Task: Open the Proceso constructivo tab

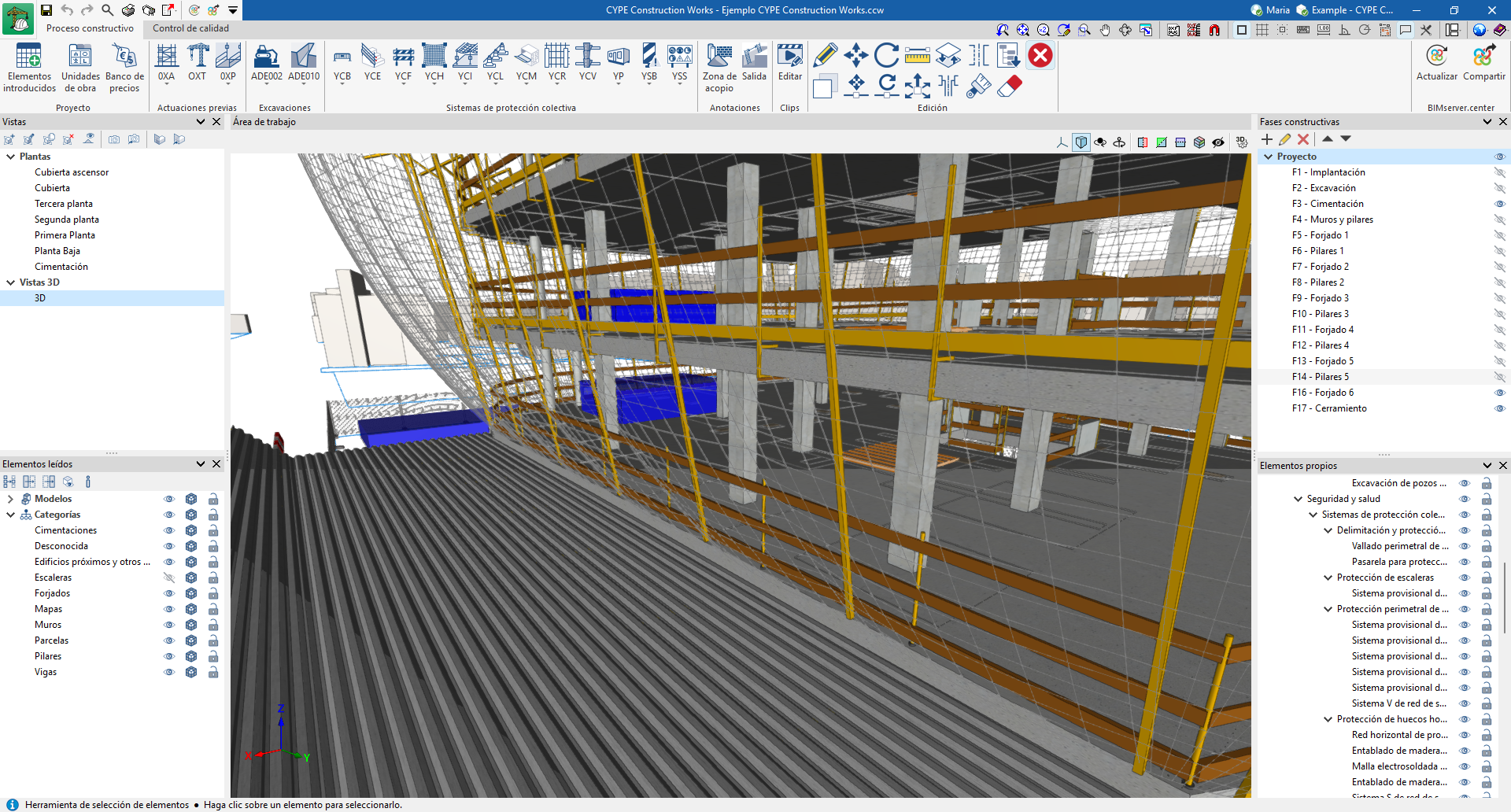Action: tap(90, 28)
